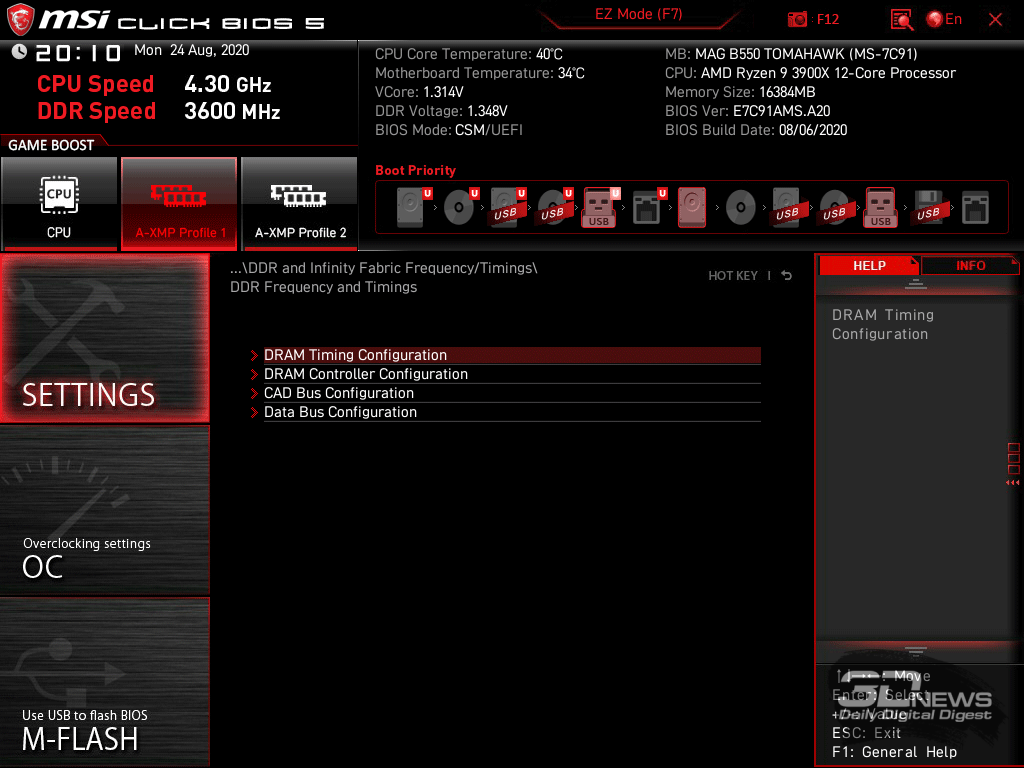Select UEFI CD/DVD boot device icon
Screen dimensions: 1024x768
pos(460,207)
